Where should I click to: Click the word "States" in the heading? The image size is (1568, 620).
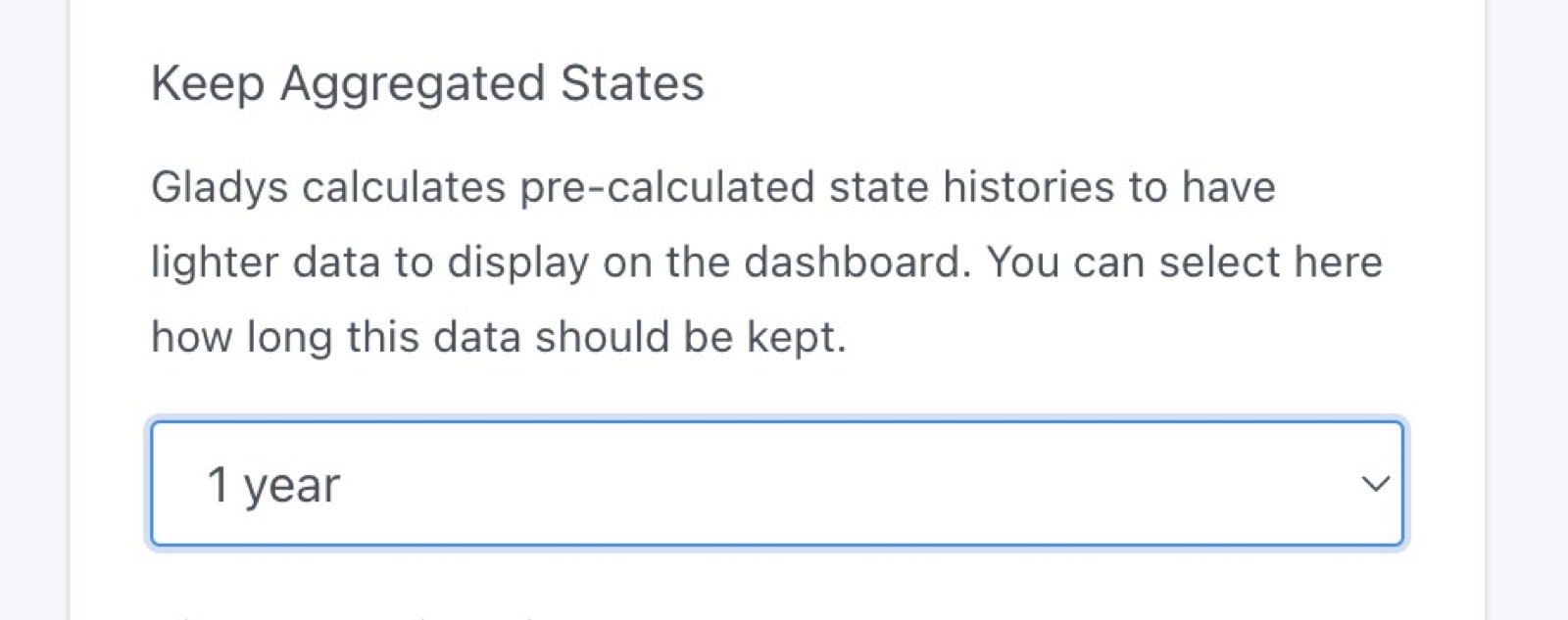click(632, 83)
